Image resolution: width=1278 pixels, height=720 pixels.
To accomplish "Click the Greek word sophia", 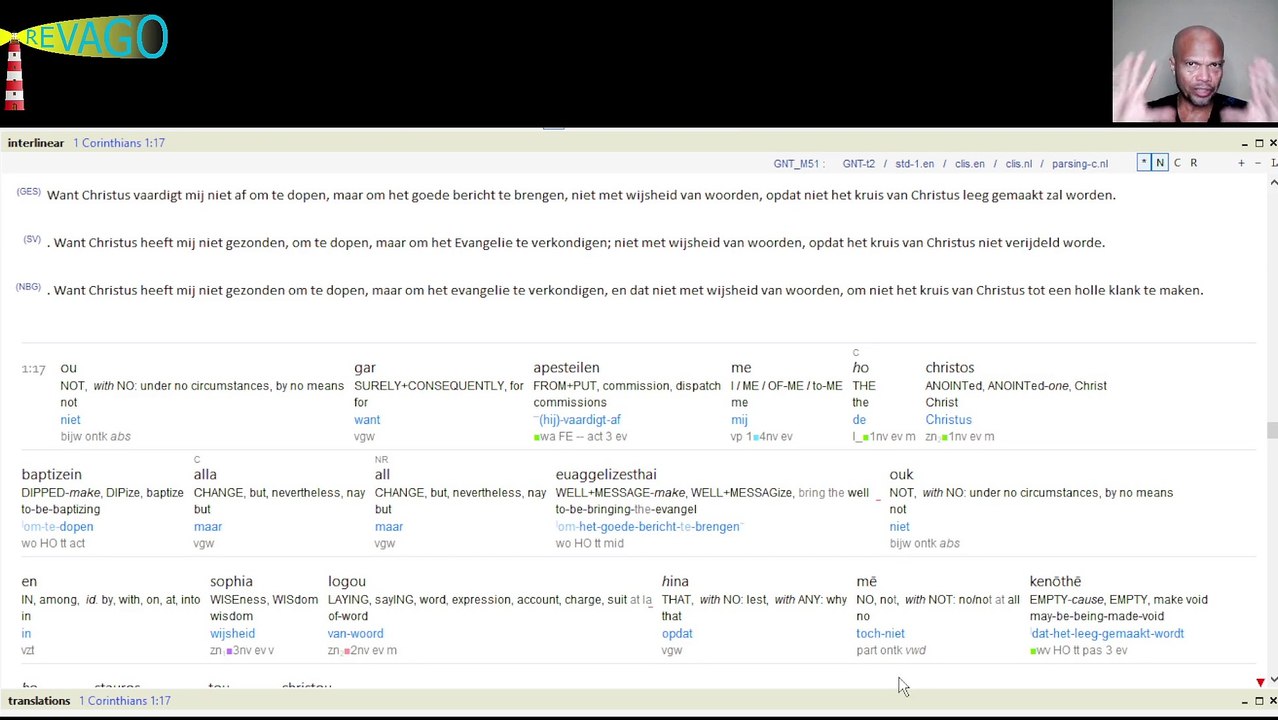I will click(x=231, y=582).
